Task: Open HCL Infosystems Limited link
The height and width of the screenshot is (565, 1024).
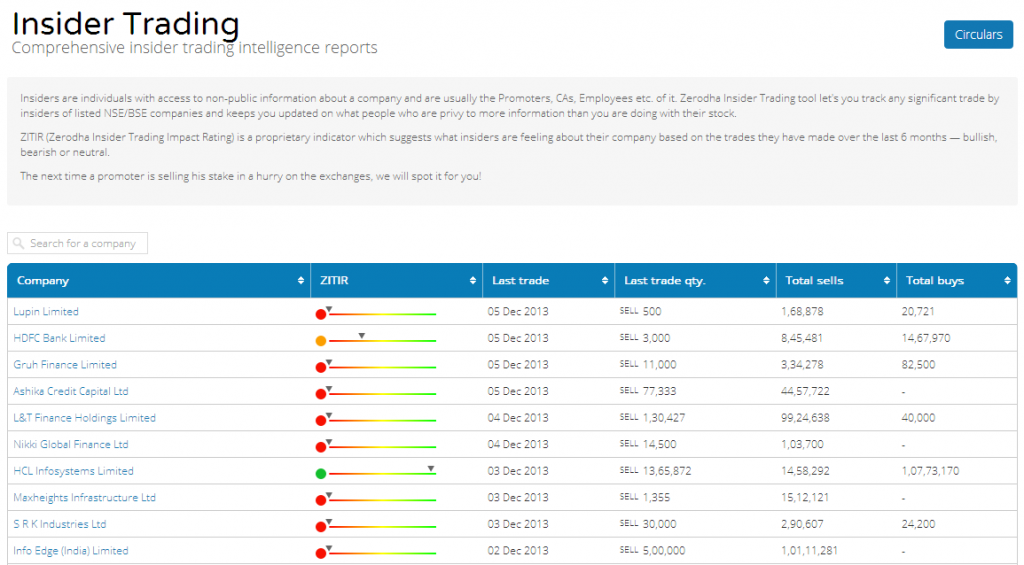Action: [x=74, y=471]
